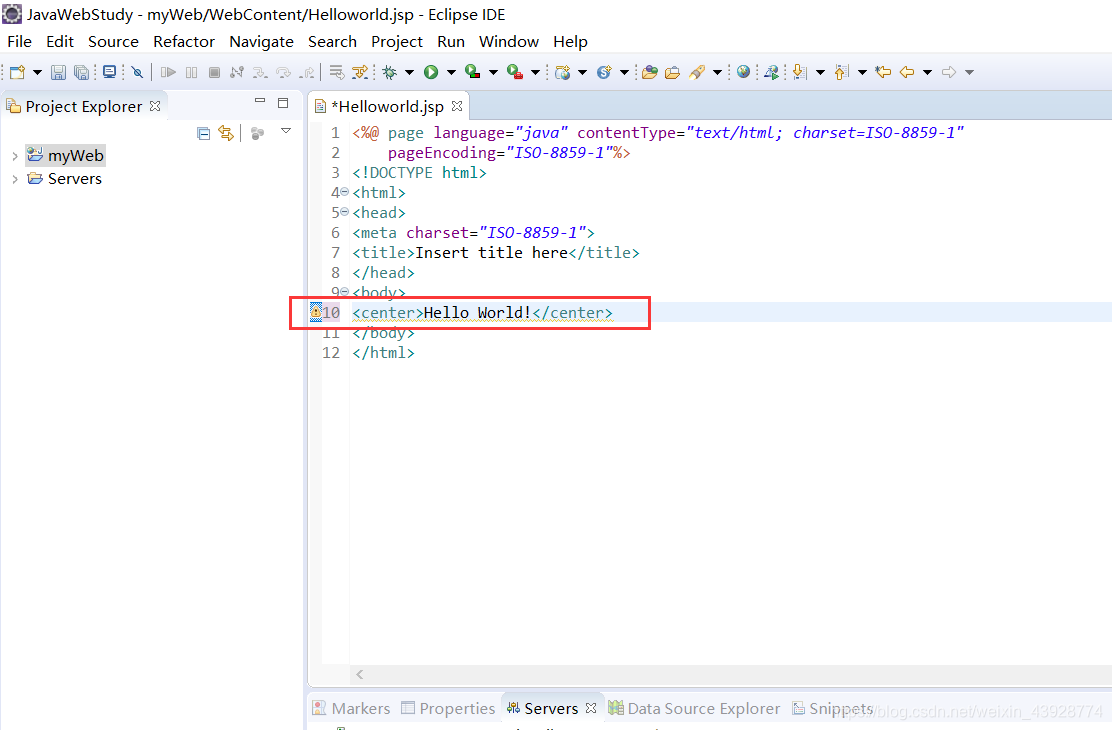Open the Refactor menu
Viewport: 1112px width, 730px height.
click(184, 42)
